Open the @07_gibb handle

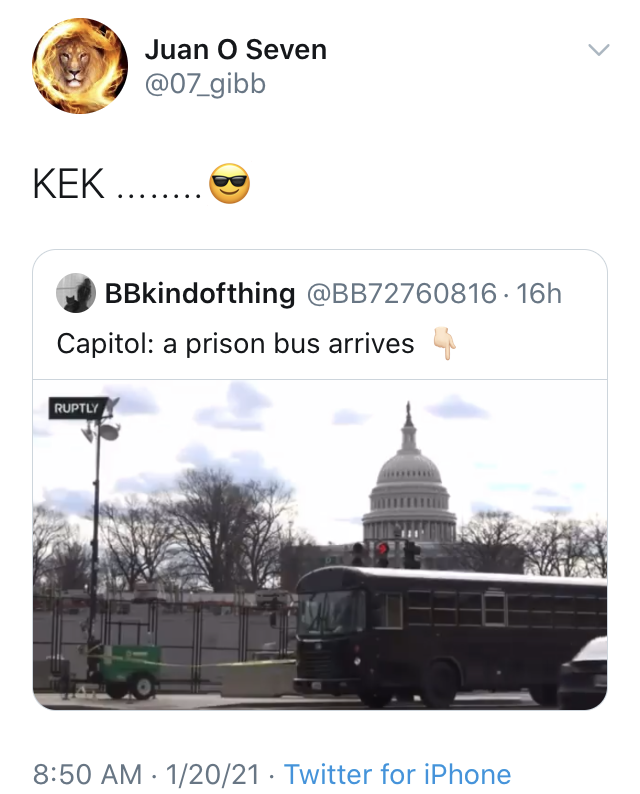(205, 85)
